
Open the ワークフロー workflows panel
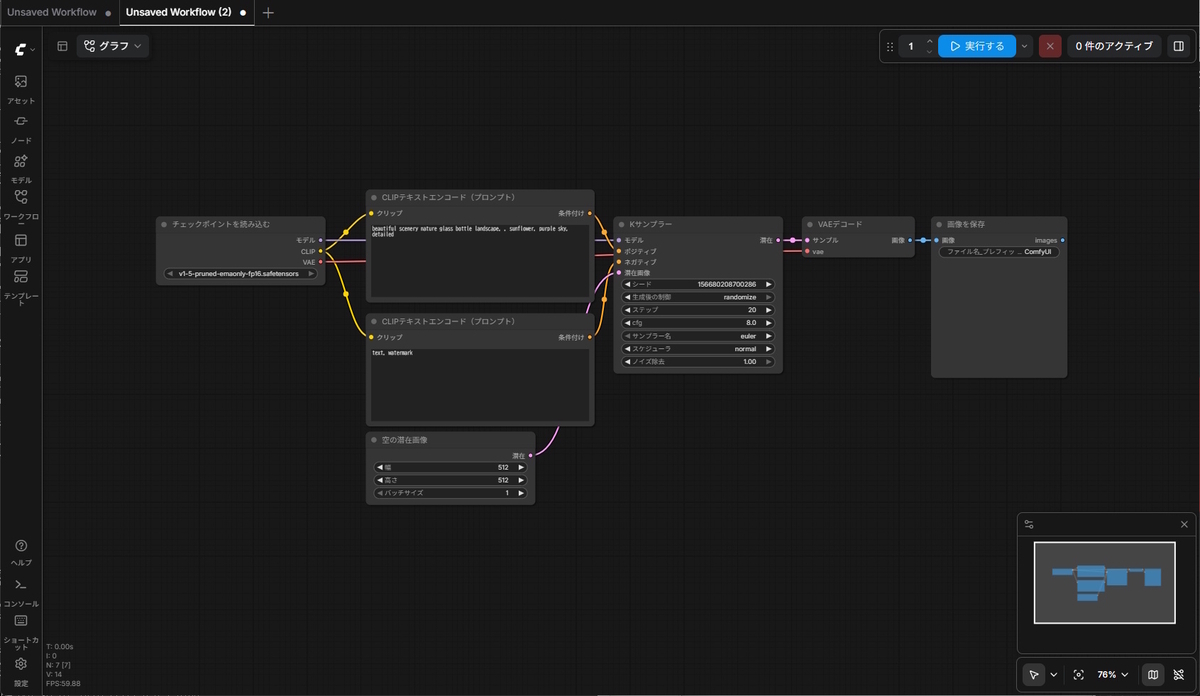[21, 207]
